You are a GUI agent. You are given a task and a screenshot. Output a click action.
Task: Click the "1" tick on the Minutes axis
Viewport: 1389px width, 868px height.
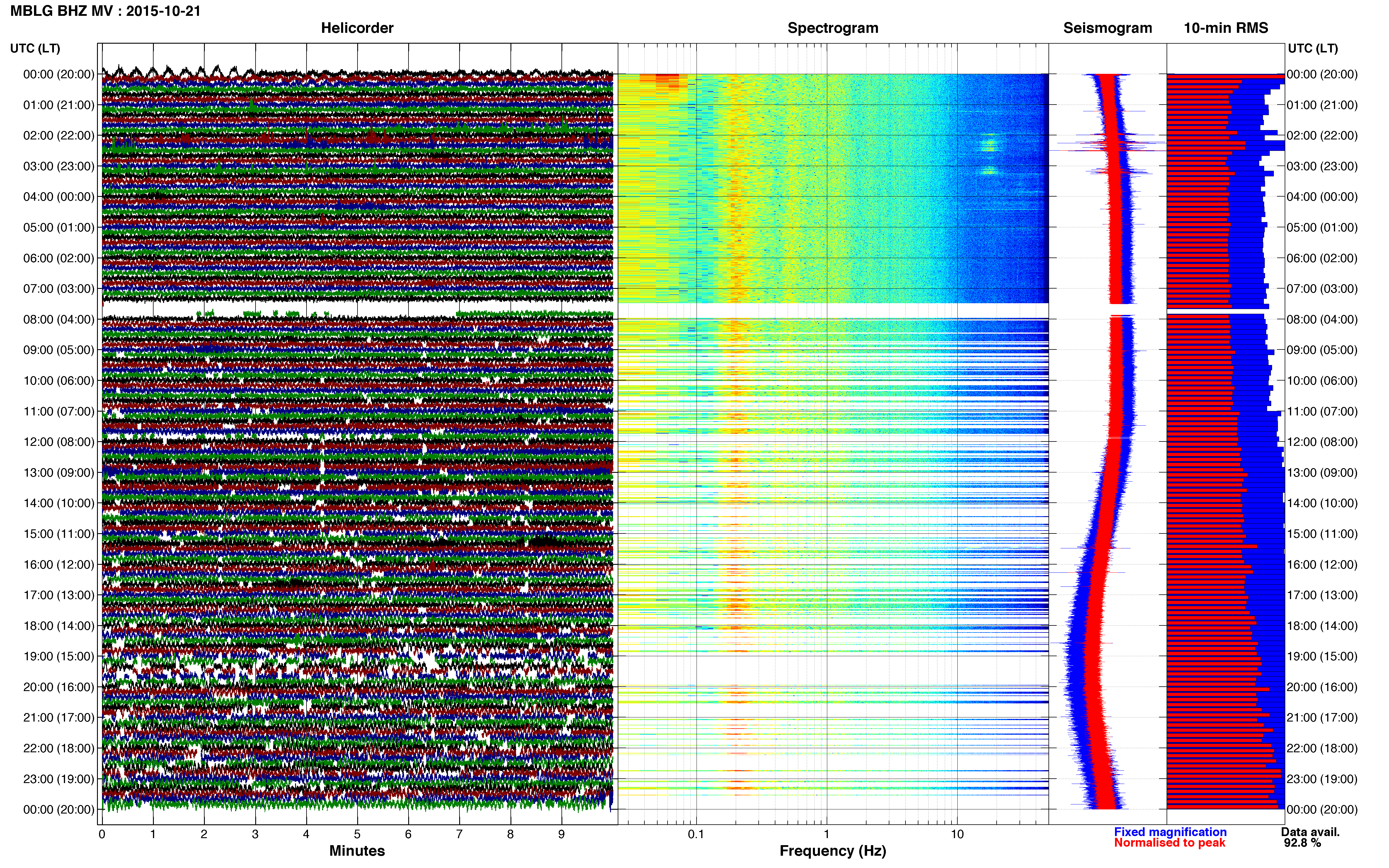(153, 835)
